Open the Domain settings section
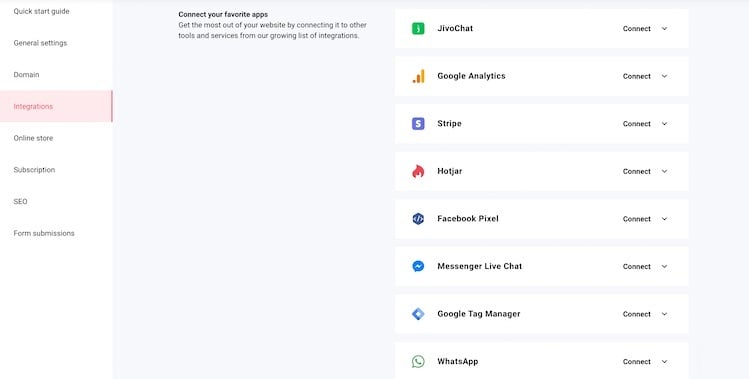This screenshot has width=749, height=379. (x=26, y=75)
